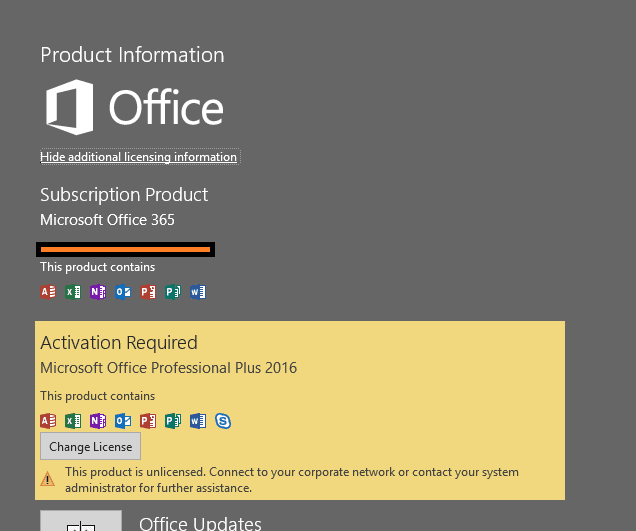Select Word icon under Office 365
636x531 pixels.
[x=198, y=292]
